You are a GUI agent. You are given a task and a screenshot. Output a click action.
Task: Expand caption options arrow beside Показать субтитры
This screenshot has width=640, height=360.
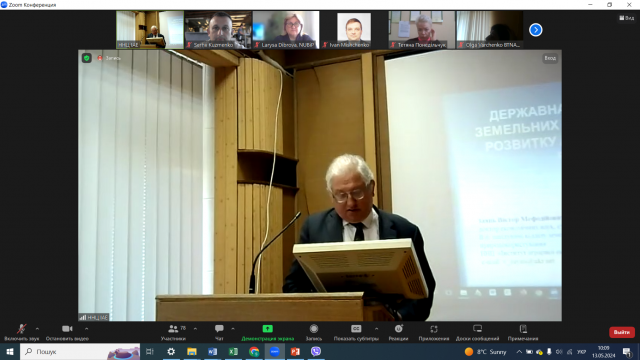(x=376, y=329)
